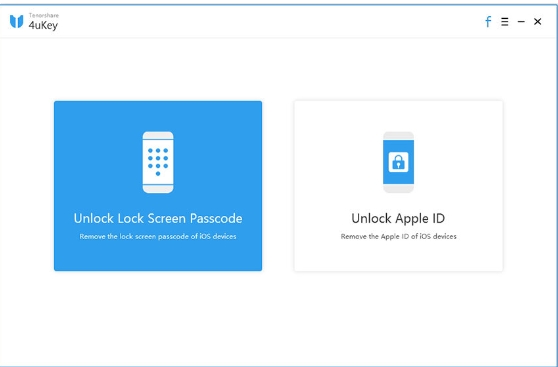The image size is (558, 367).
Task: Choose the Unlock Apple ID card
Action: pyautogui.click(x=398, y=186)
